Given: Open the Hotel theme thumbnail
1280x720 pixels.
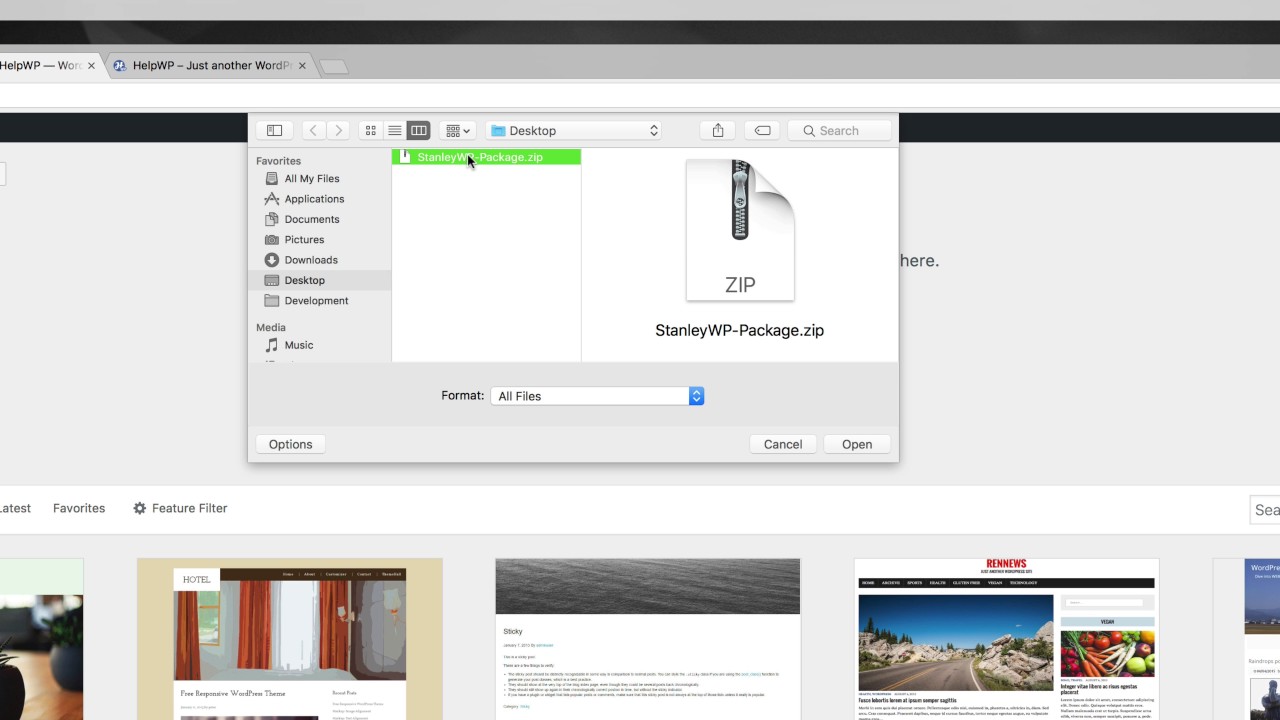Looking at the screenshot, I should 290,639.
